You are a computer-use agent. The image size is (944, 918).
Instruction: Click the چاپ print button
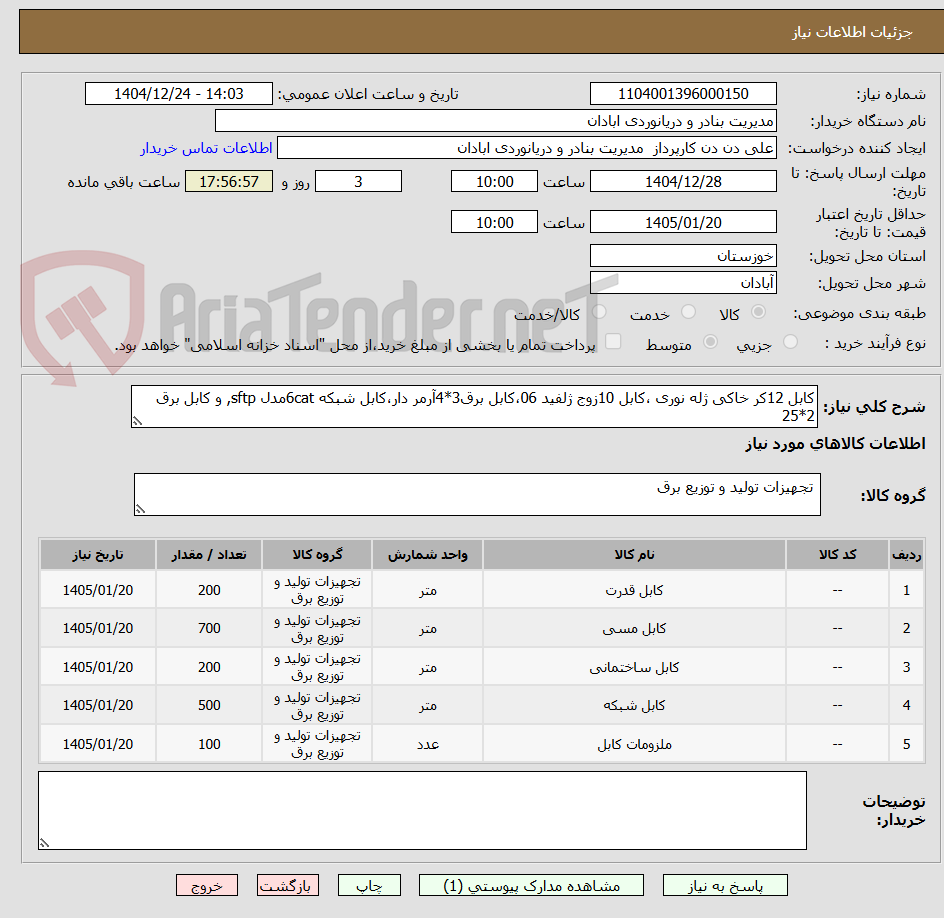click(369, 885)
